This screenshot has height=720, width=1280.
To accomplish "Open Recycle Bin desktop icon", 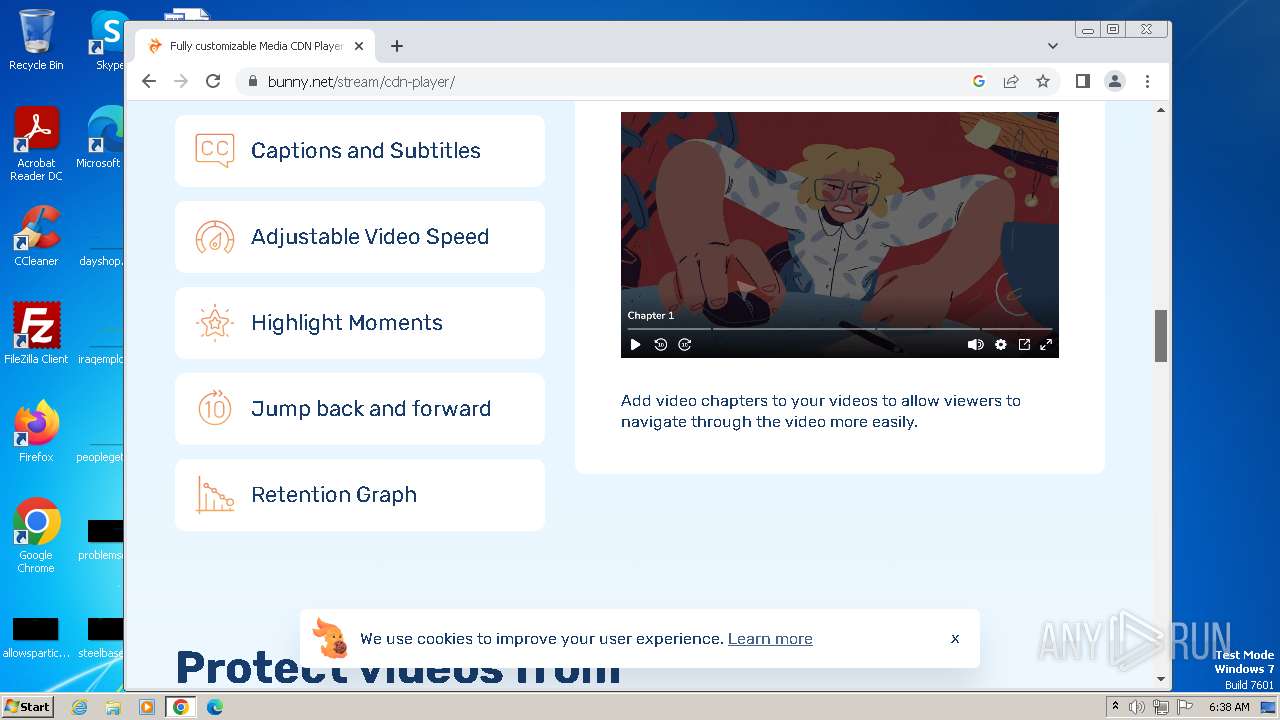I will [x=36, y=40].
